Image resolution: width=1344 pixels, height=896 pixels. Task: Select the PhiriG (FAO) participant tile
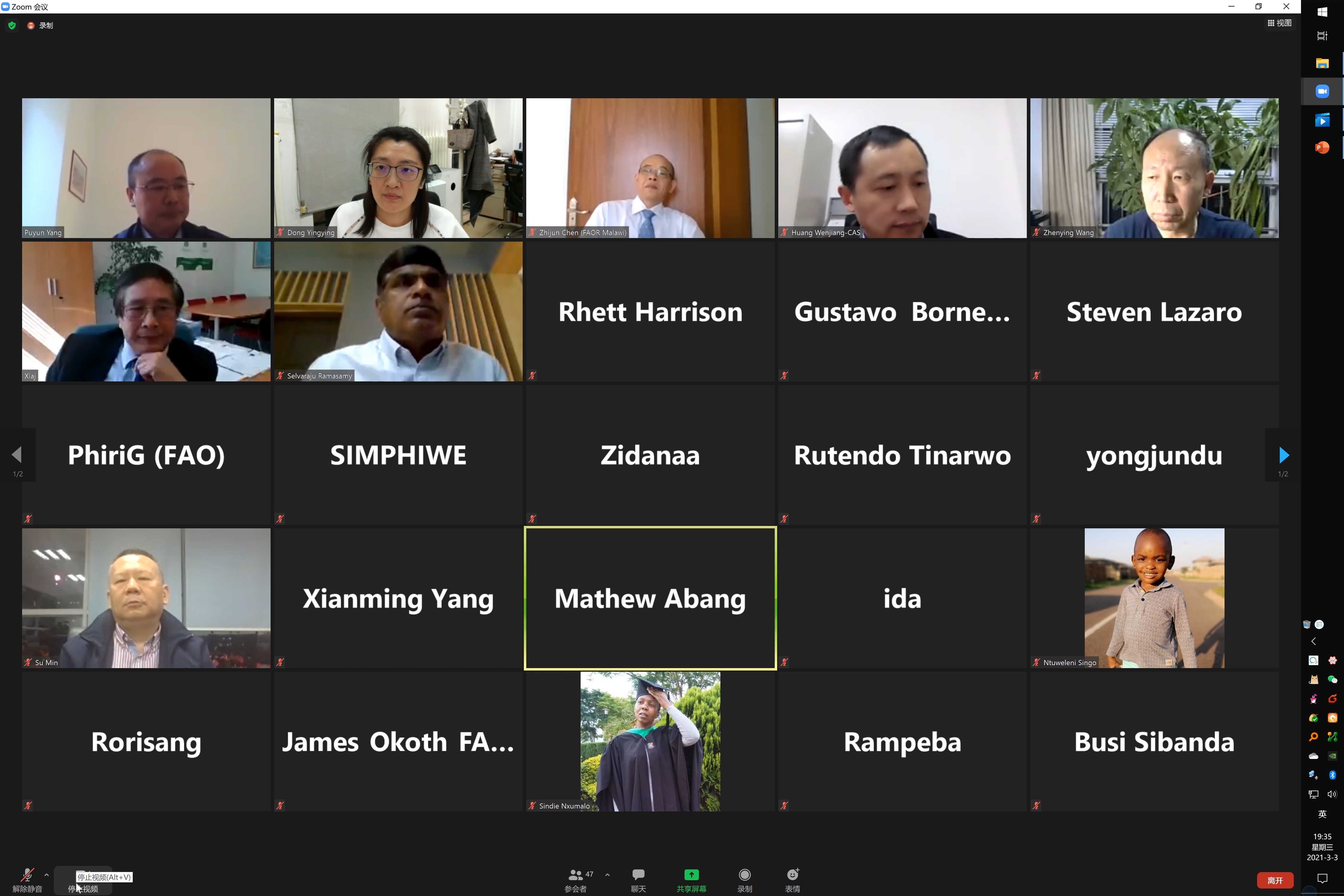[146, 455]
